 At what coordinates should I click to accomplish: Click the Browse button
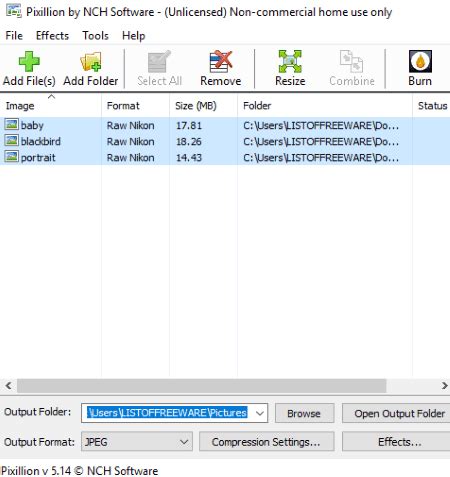click(304, 414)
